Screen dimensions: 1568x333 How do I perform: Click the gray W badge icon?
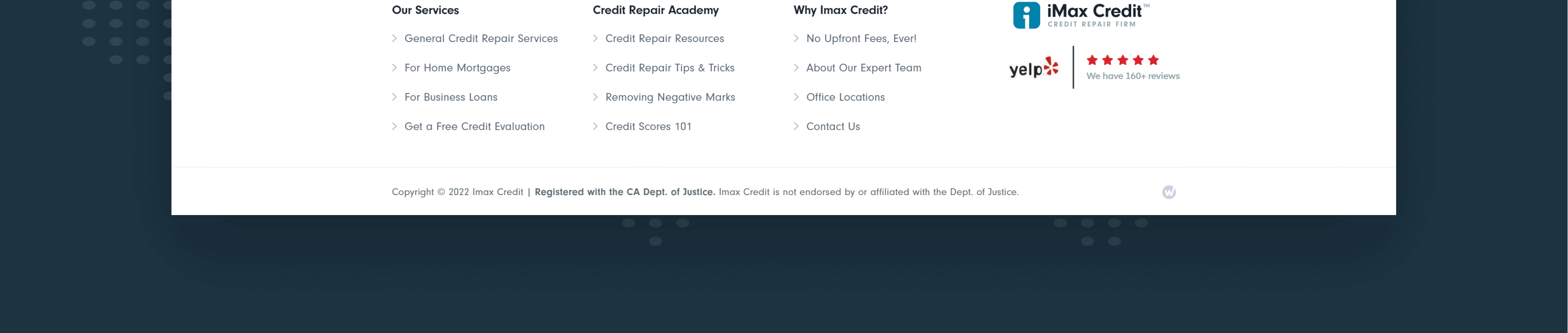1169,192
